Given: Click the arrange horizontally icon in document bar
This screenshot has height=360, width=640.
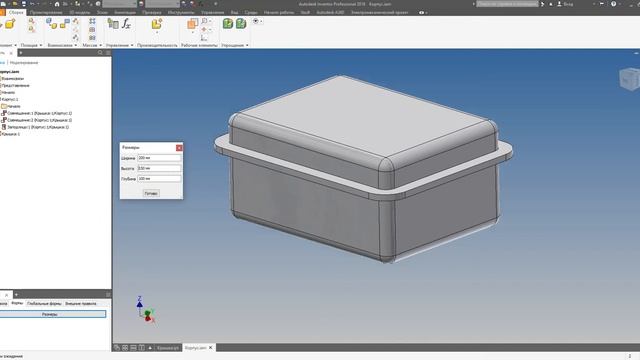Looking at the screenshot, I should point(133,348).
